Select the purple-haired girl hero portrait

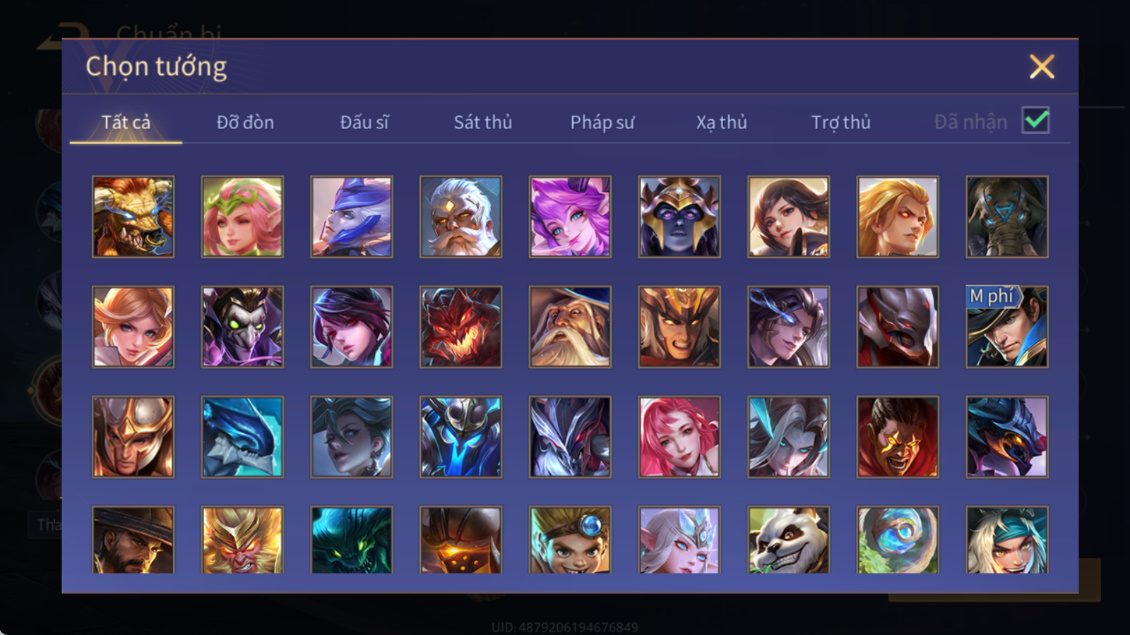(x=570, y=217)
